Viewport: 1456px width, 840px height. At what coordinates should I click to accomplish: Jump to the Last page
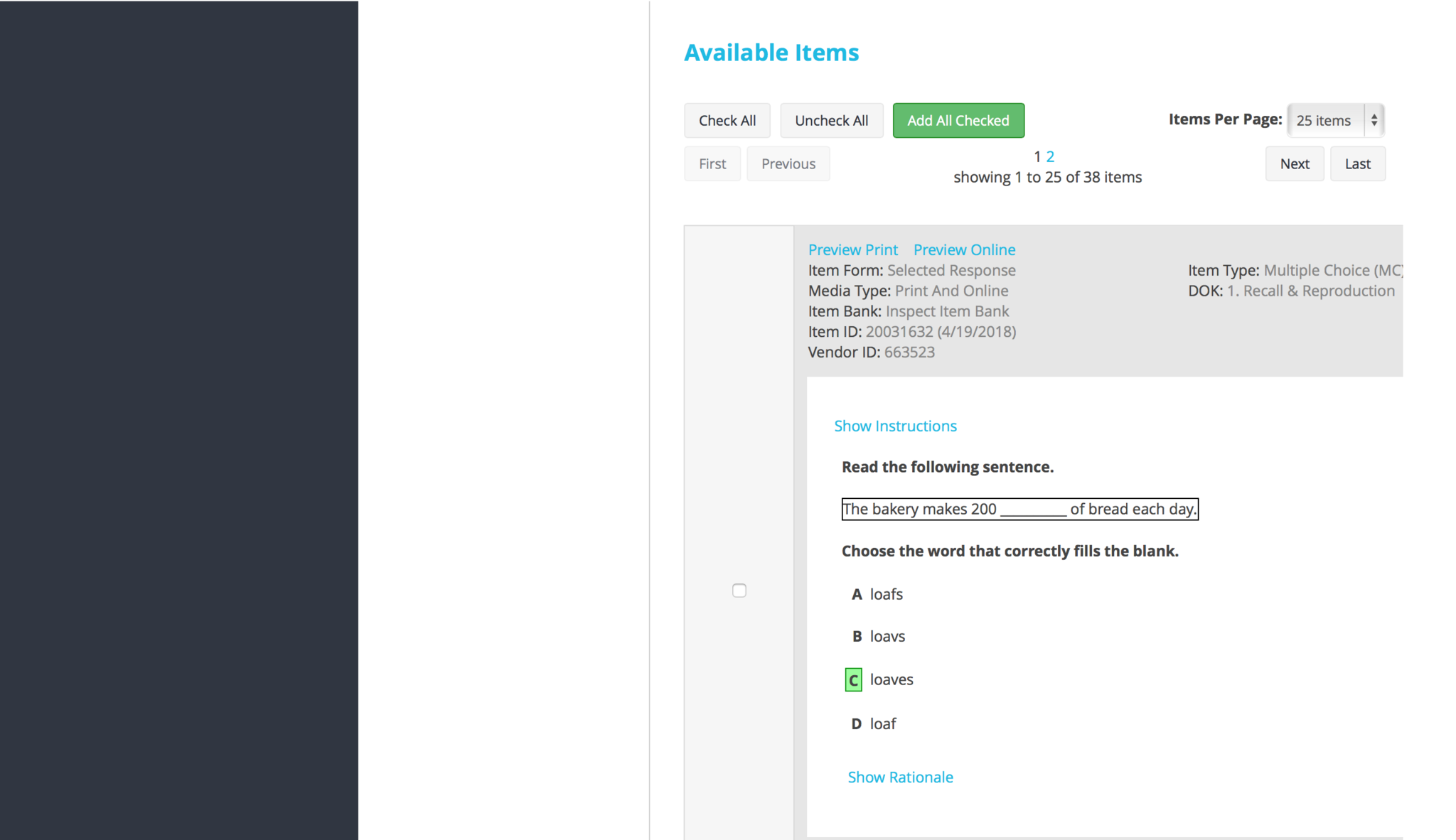pyautogui.click(x=1357, y=164)
